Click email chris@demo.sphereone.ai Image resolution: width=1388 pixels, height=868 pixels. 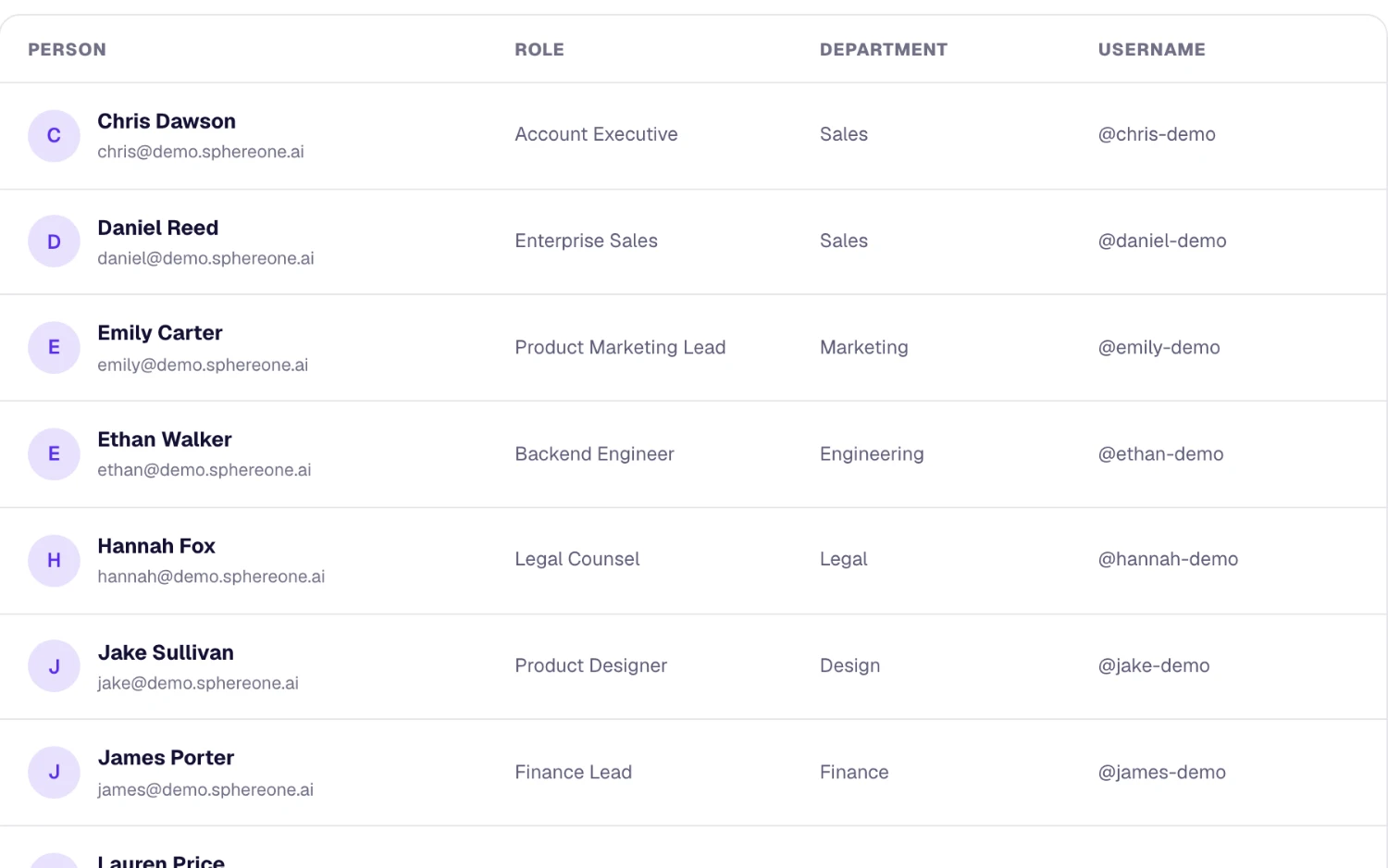201,152
